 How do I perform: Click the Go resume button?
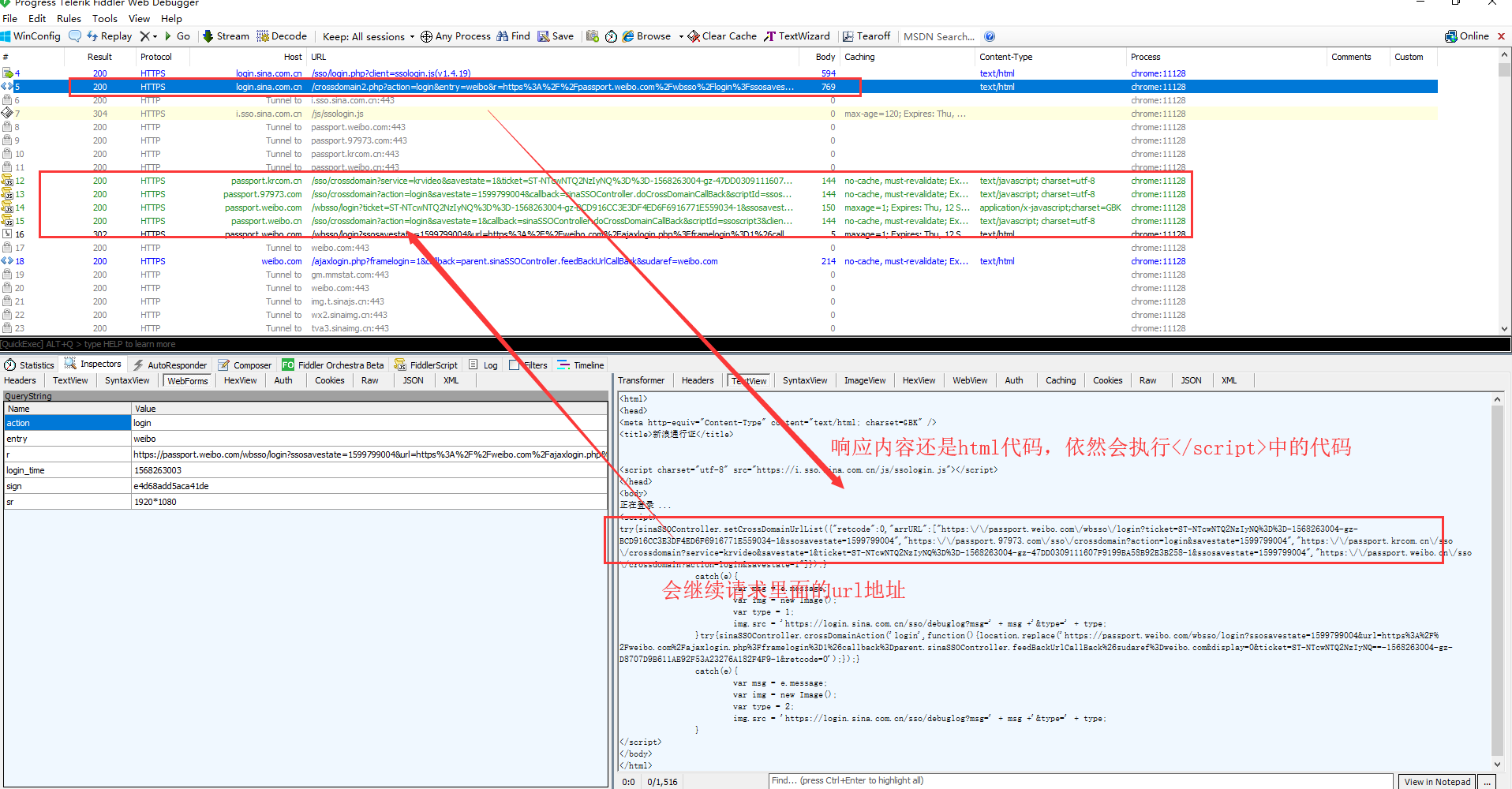tap(178, 36)
